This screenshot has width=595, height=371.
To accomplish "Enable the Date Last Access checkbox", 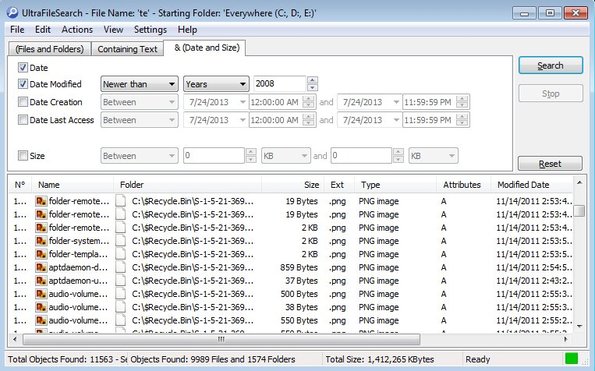I will [23, 120].
